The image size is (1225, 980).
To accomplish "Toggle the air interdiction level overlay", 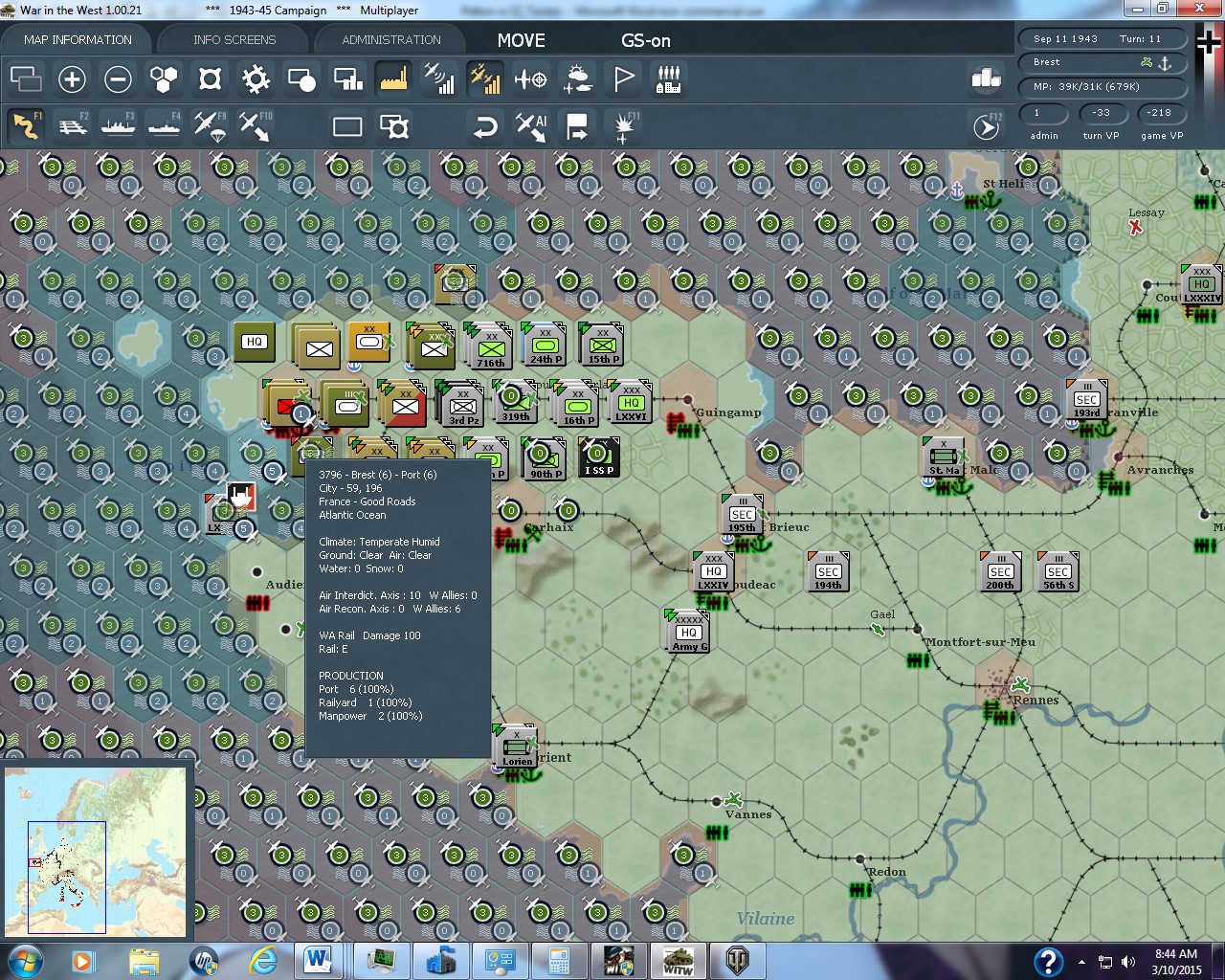I will click(x=485, y=79).
